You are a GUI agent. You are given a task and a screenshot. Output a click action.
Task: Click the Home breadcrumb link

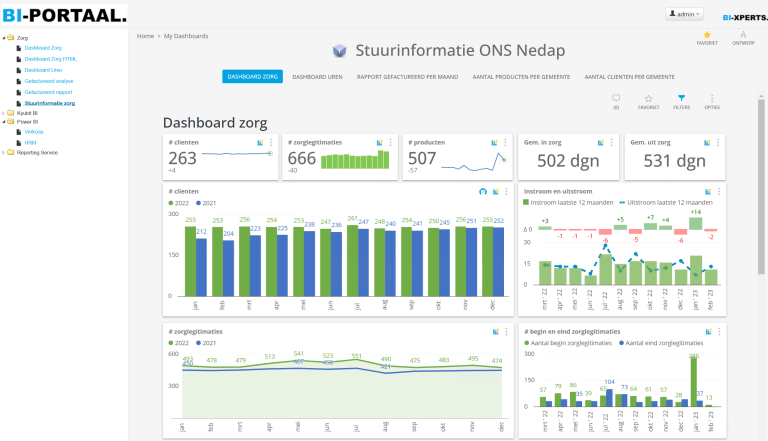[145, 35]
